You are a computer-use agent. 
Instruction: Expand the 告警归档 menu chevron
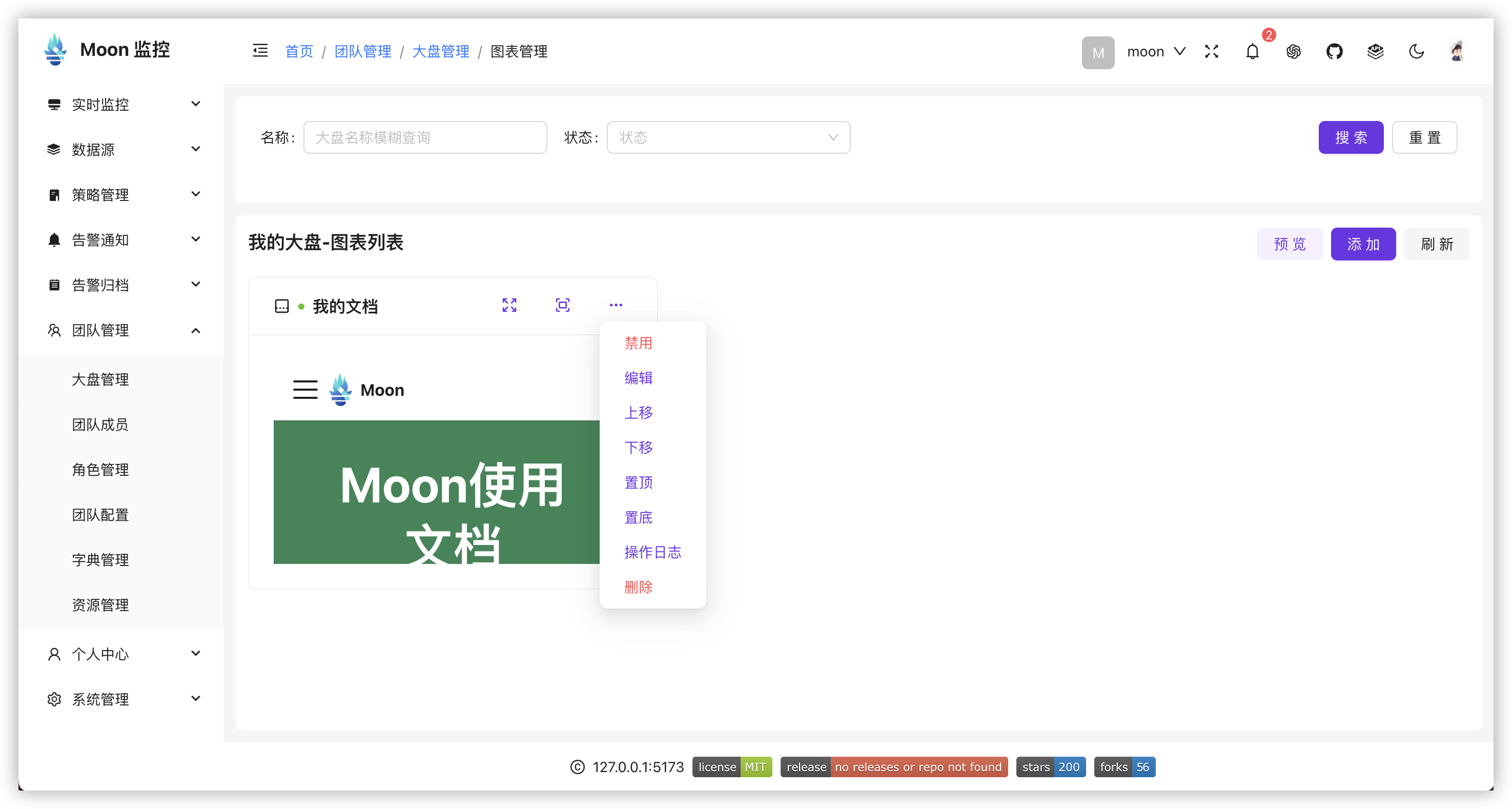(196, 284)
